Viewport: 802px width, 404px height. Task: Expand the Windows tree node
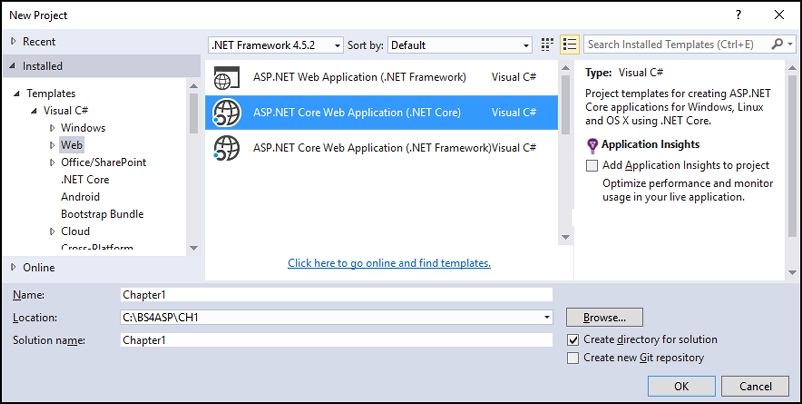point(52,128)
